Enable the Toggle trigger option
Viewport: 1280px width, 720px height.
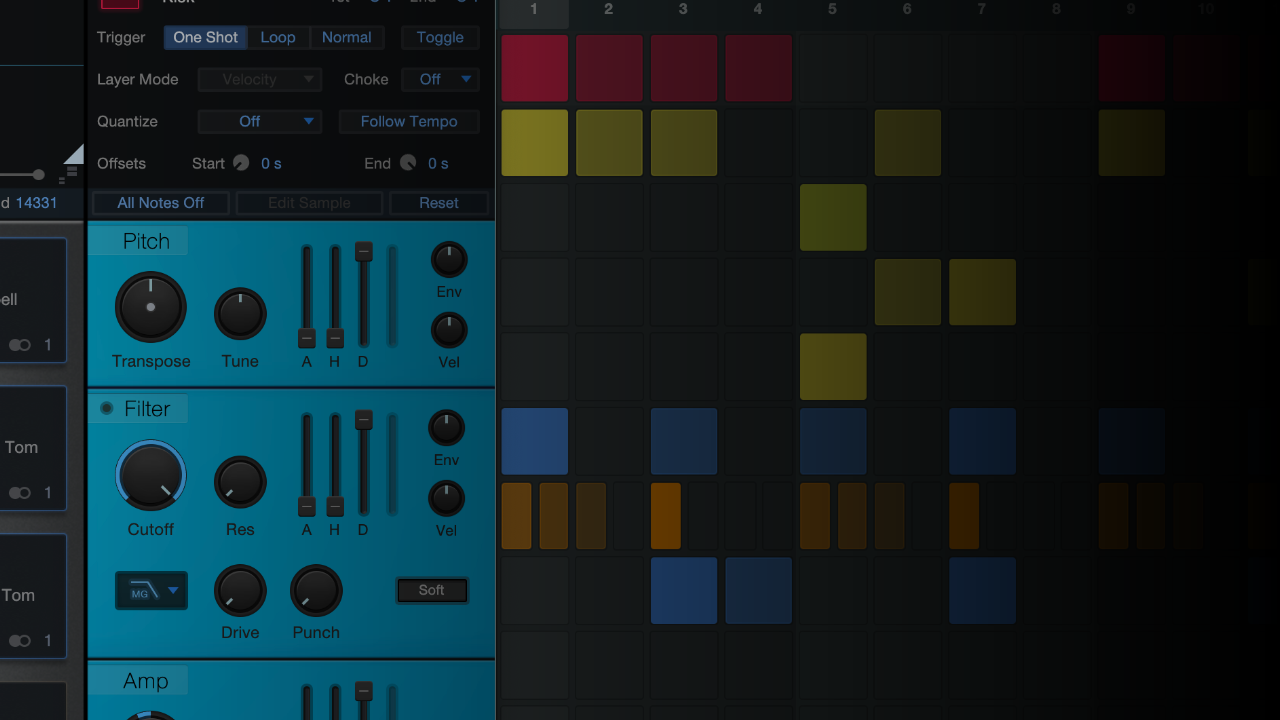(x=440, y=37)
